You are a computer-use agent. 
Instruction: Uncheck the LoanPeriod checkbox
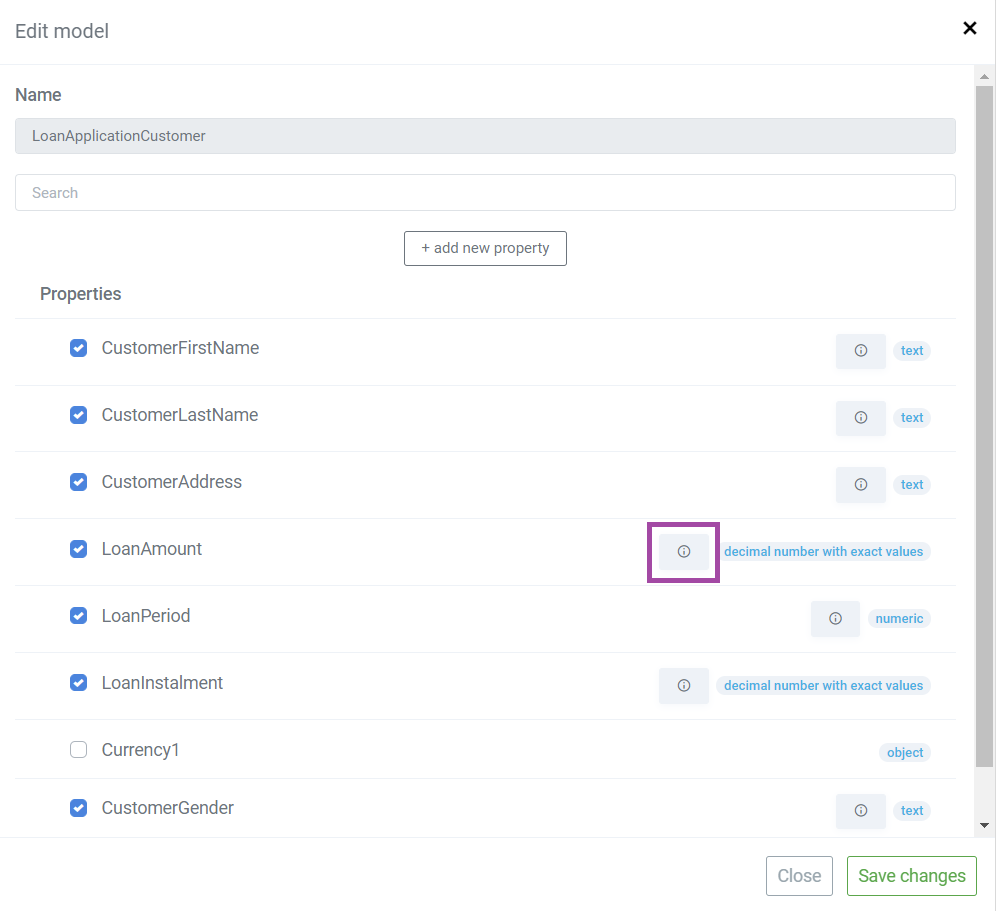[x=78, y=616]
